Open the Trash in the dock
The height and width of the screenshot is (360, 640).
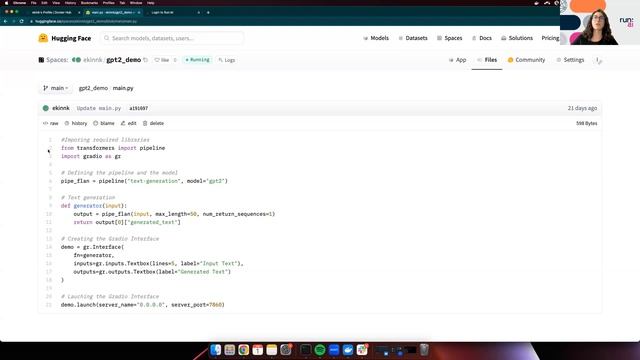pyautogui.click(x=424, y=350)
